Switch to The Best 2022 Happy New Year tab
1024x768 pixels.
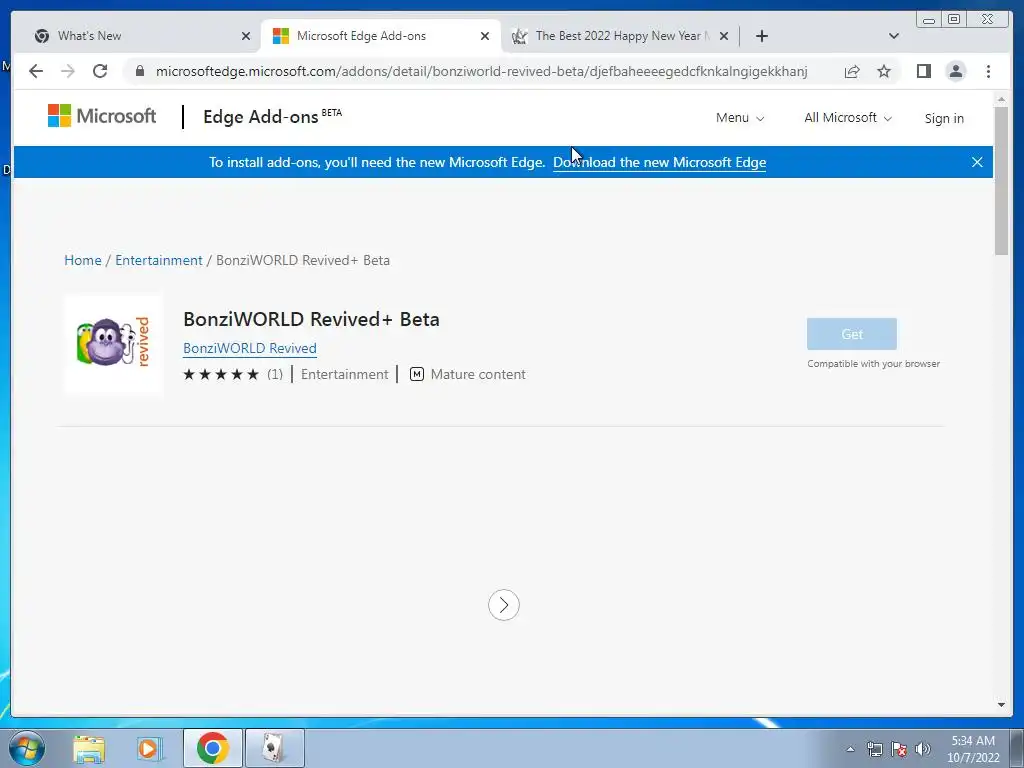point(619,36)
